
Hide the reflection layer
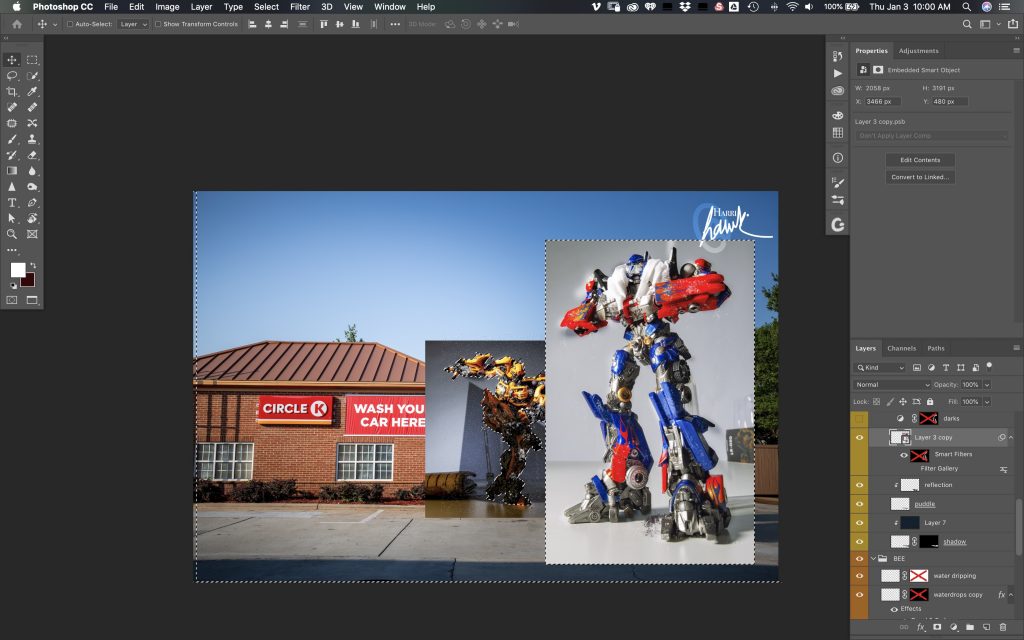coord(859,485)
